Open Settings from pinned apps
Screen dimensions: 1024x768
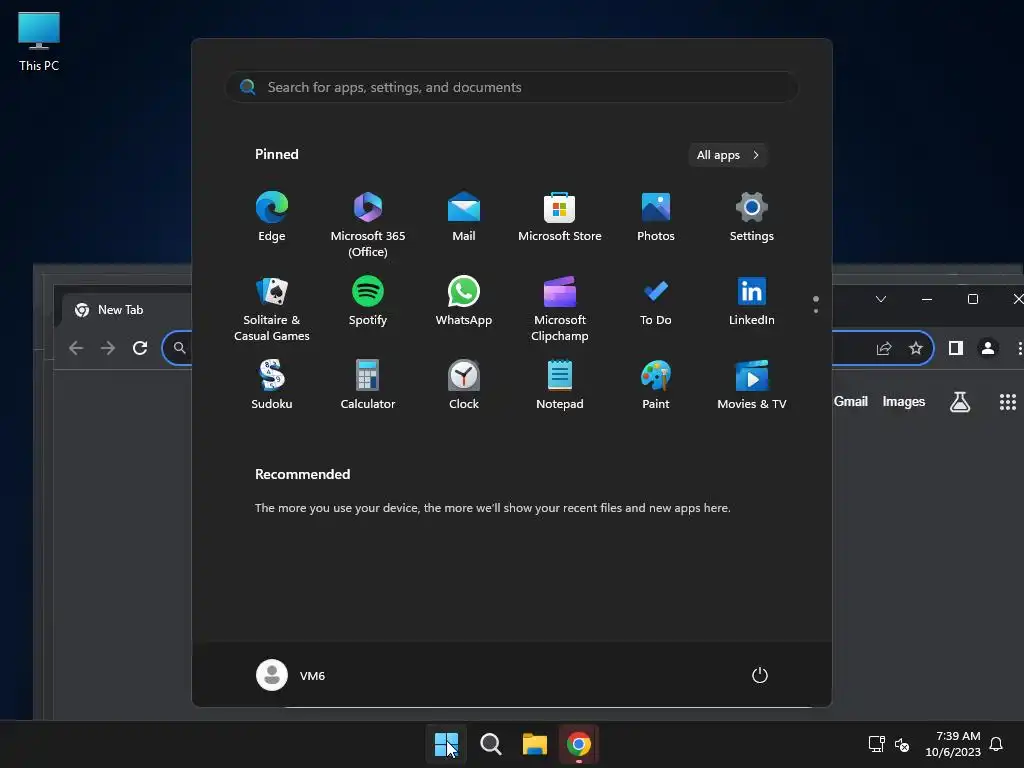752,217
